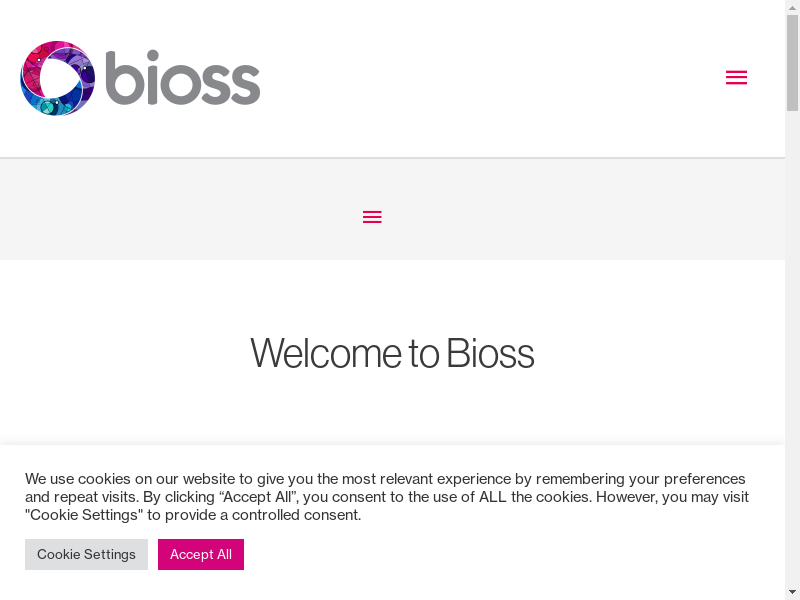The image size is (800, 600).
Task: Click empty cookie banner space right of Accept All
Action: coord(500,554)
